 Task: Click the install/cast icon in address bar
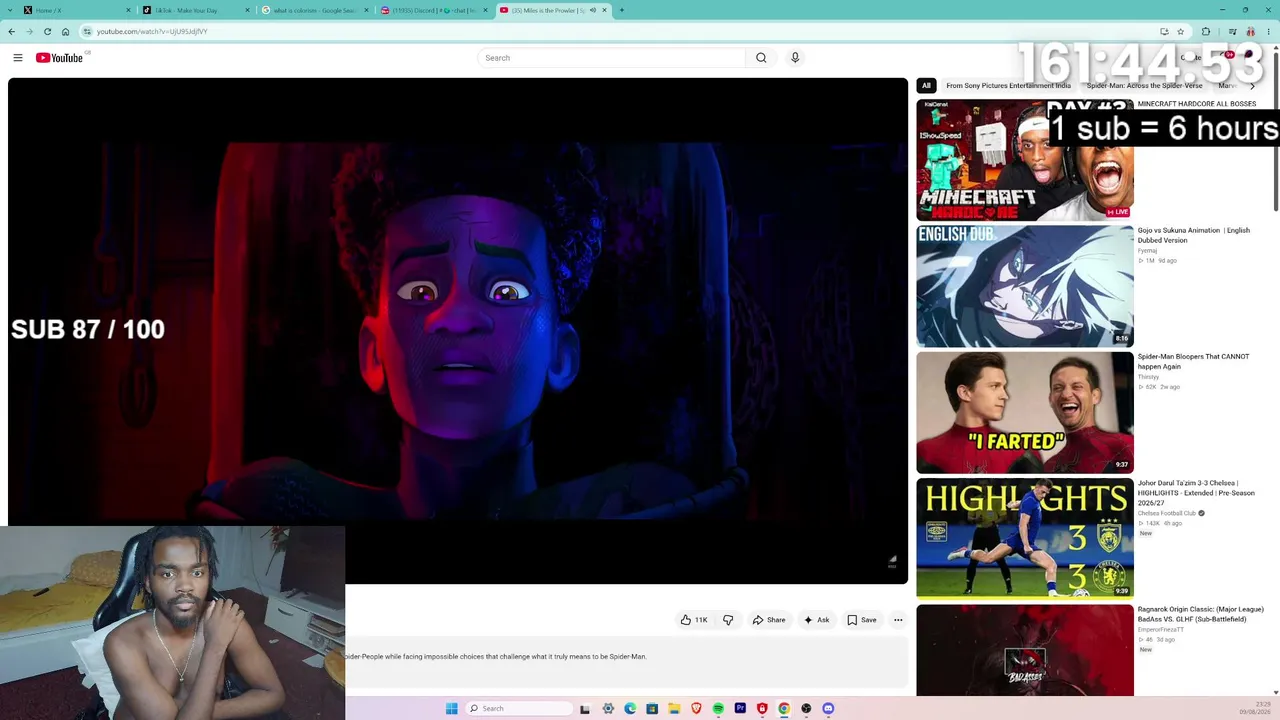coord(1164,31)
